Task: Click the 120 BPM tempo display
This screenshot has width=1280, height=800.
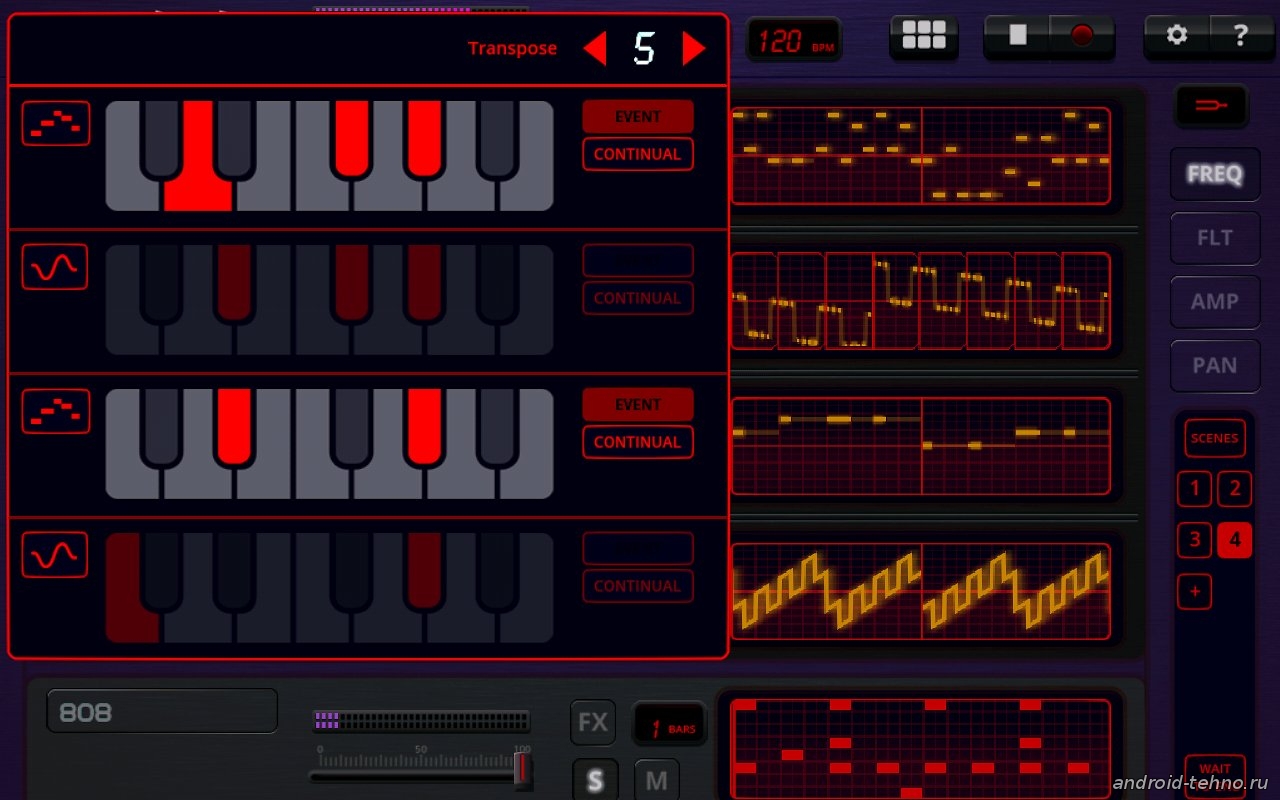Action: [x=795, y=41]
